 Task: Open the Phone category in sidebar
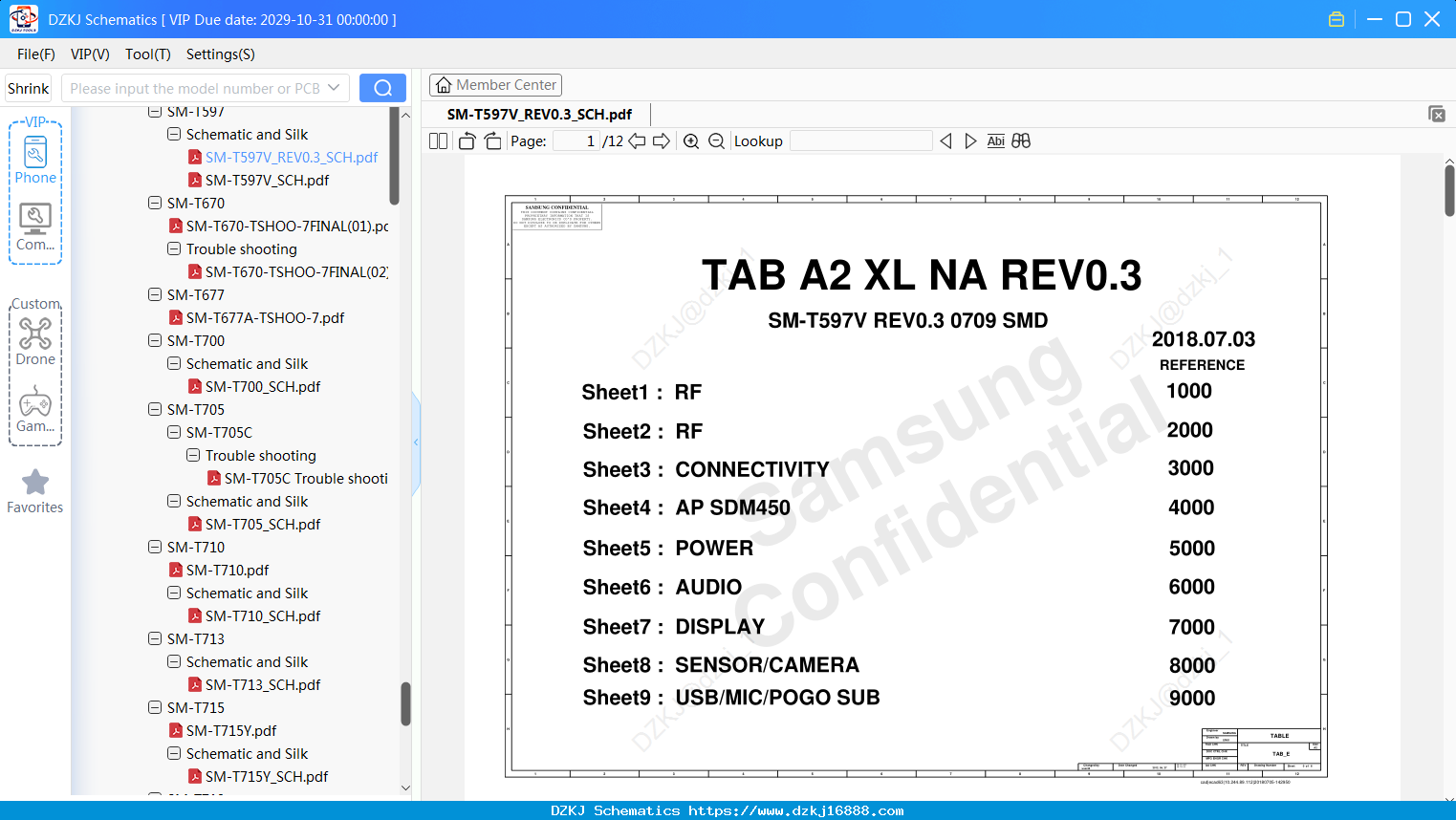(35, 161)
